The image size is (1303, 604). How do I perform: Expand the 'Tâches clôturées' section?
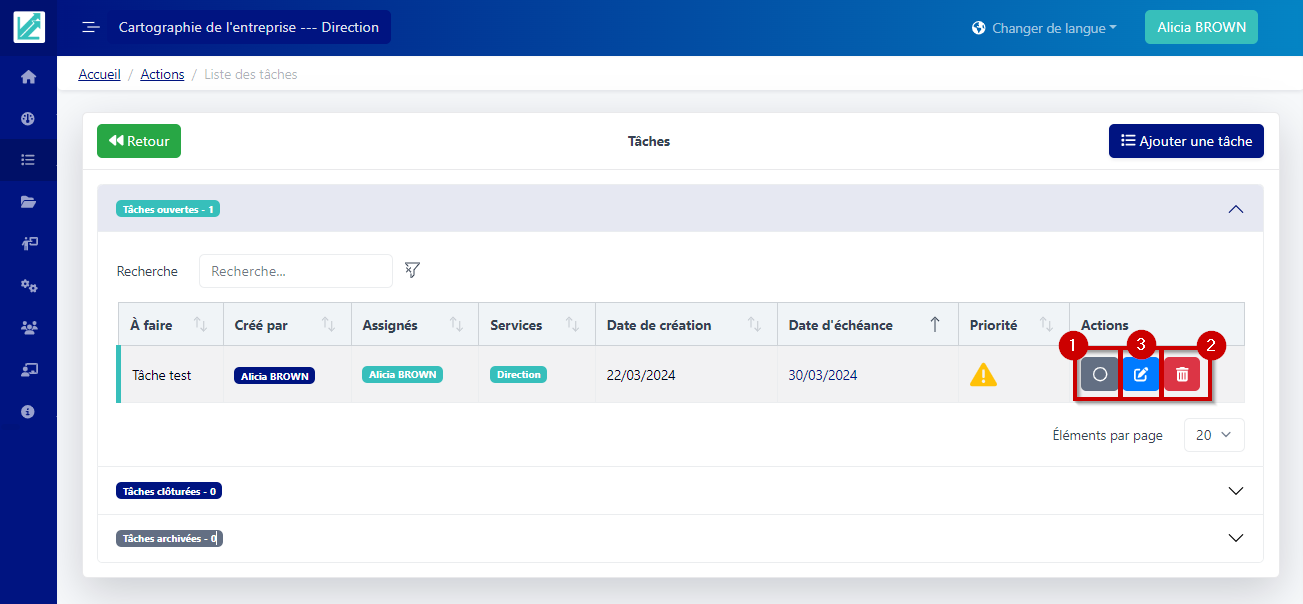(x=1235, y=491)
